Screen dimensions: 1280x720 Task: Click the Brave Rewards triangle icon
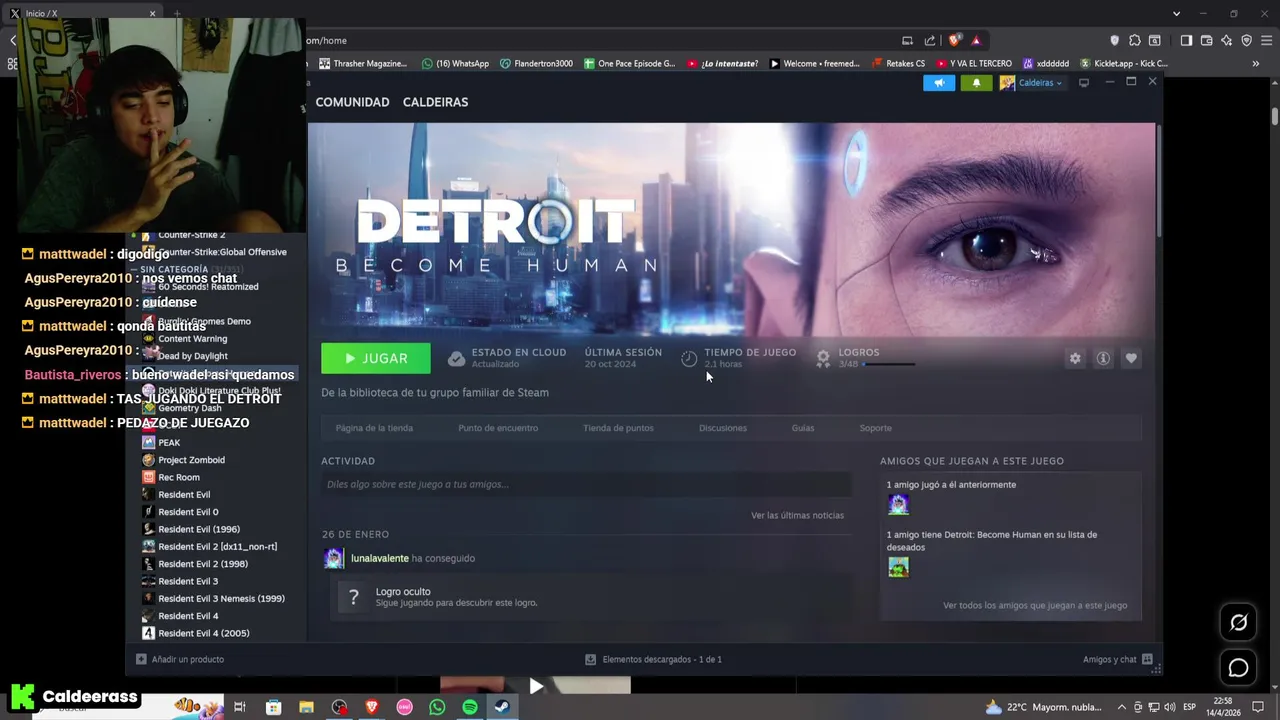point(976,40)
